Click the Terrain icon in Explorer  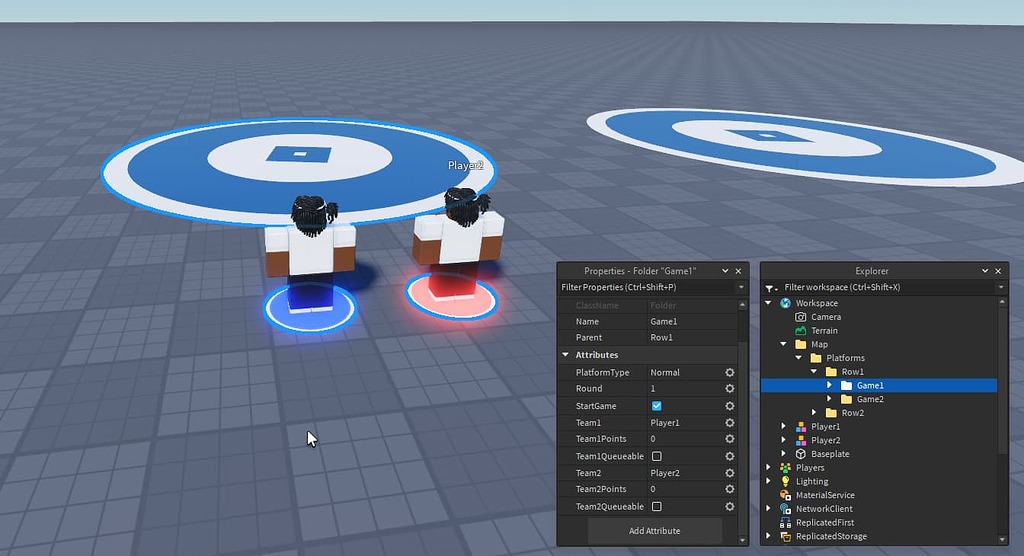coord(800,331)
